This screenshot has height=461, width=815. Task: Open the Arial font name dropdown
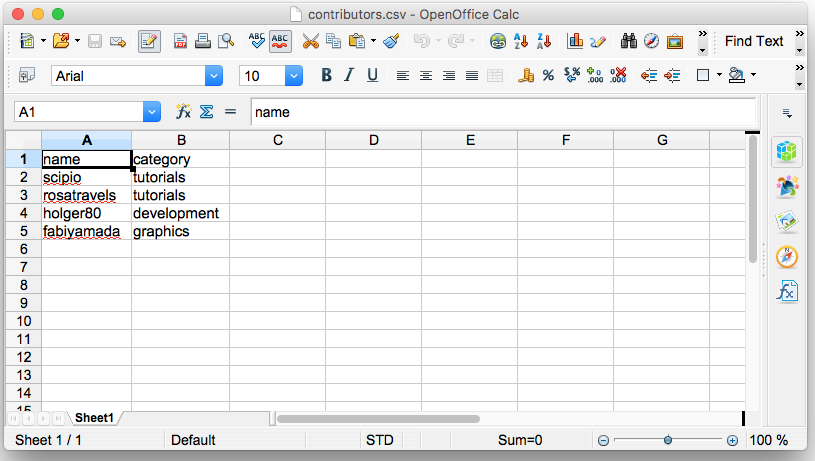[x=214, y=76]
